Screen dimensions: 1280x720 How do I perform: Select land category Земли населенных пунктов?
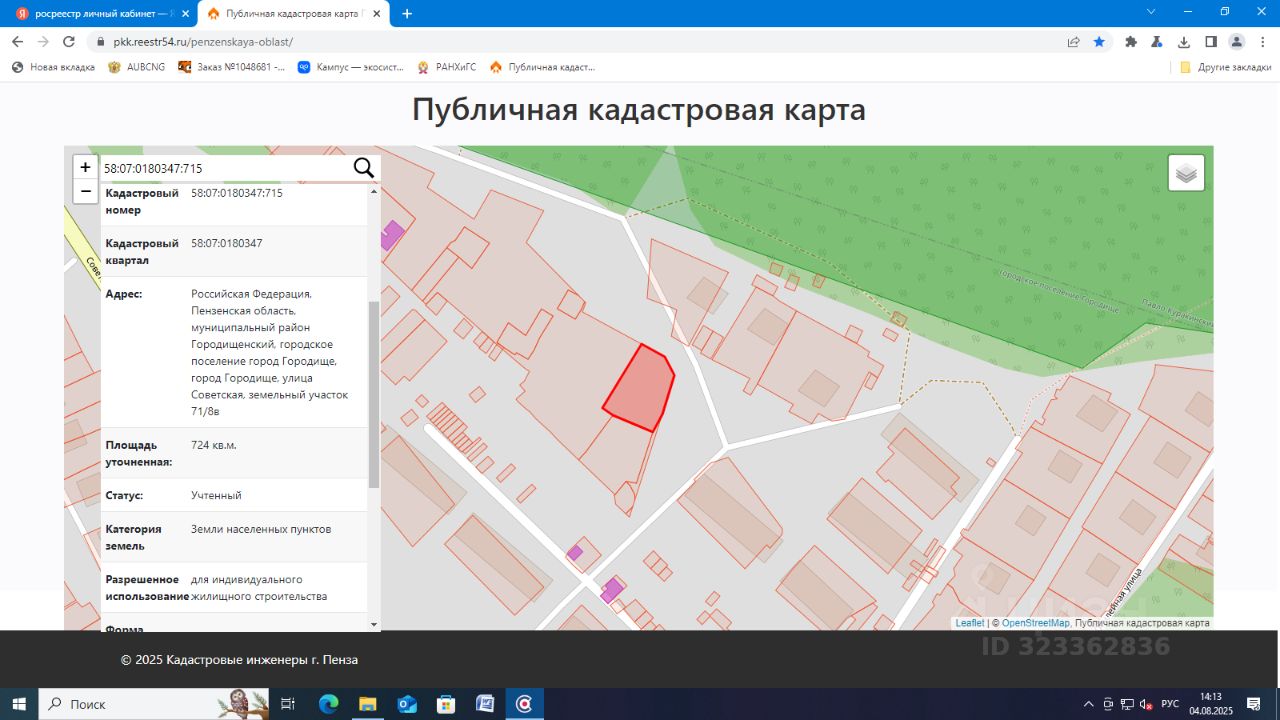coord(261,529)
